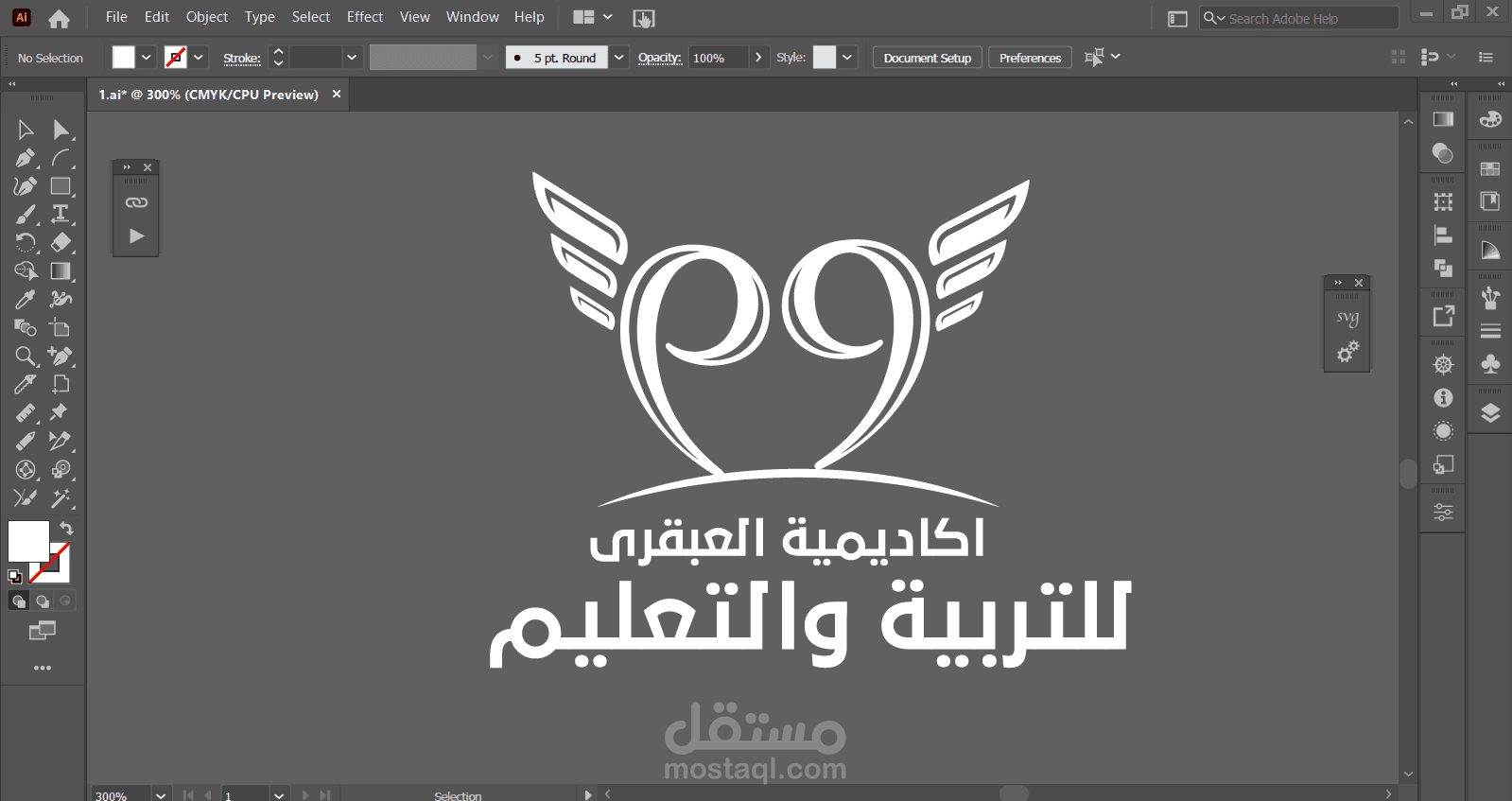Open the Appearance panel icon

[x=1443, y=431]
